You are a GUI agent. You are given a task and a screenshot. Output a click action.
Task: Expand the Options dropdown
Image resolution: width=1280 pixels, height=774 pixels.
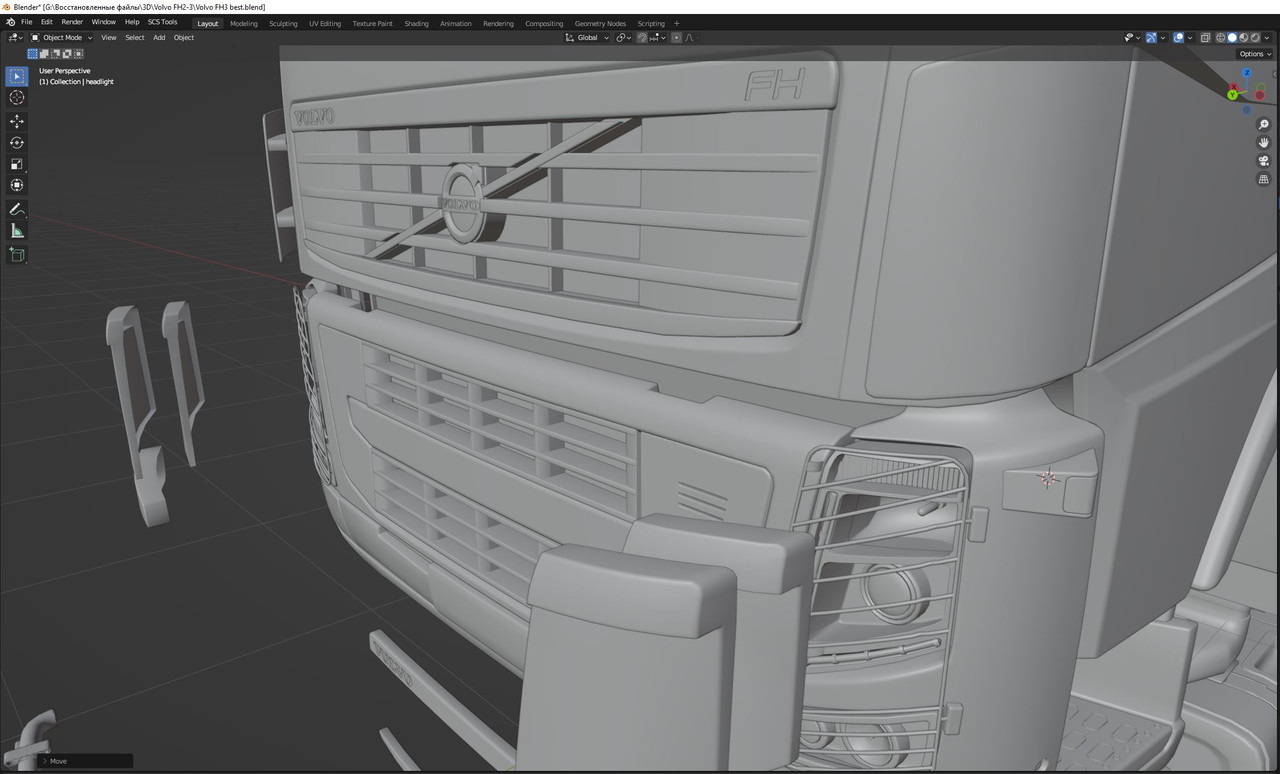tap(1255, 54)
